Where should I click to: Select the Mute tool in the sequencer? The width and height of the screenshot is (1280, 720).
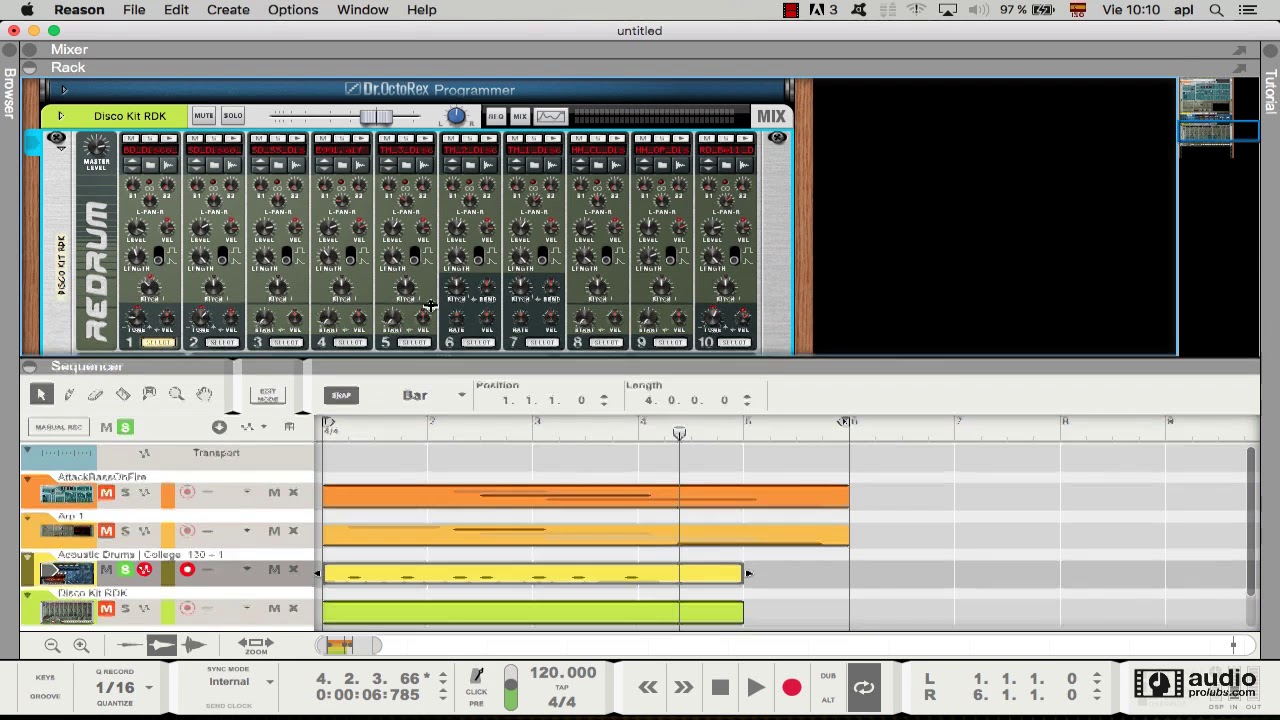pyautogui.click(x=150, y=395)
